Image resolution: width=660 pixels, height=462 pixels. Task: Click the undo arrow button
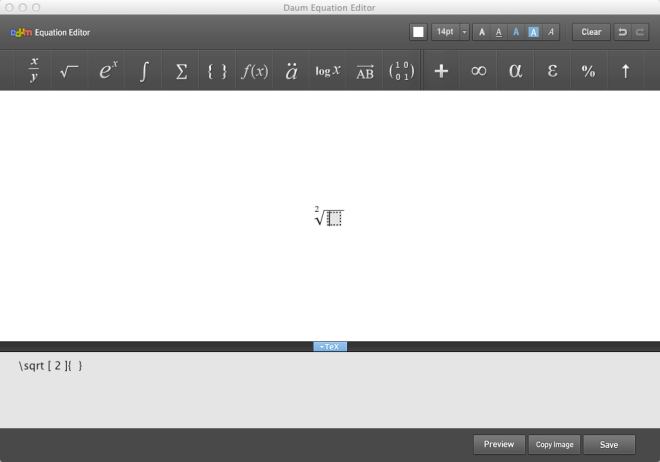(x=622, y=32)
